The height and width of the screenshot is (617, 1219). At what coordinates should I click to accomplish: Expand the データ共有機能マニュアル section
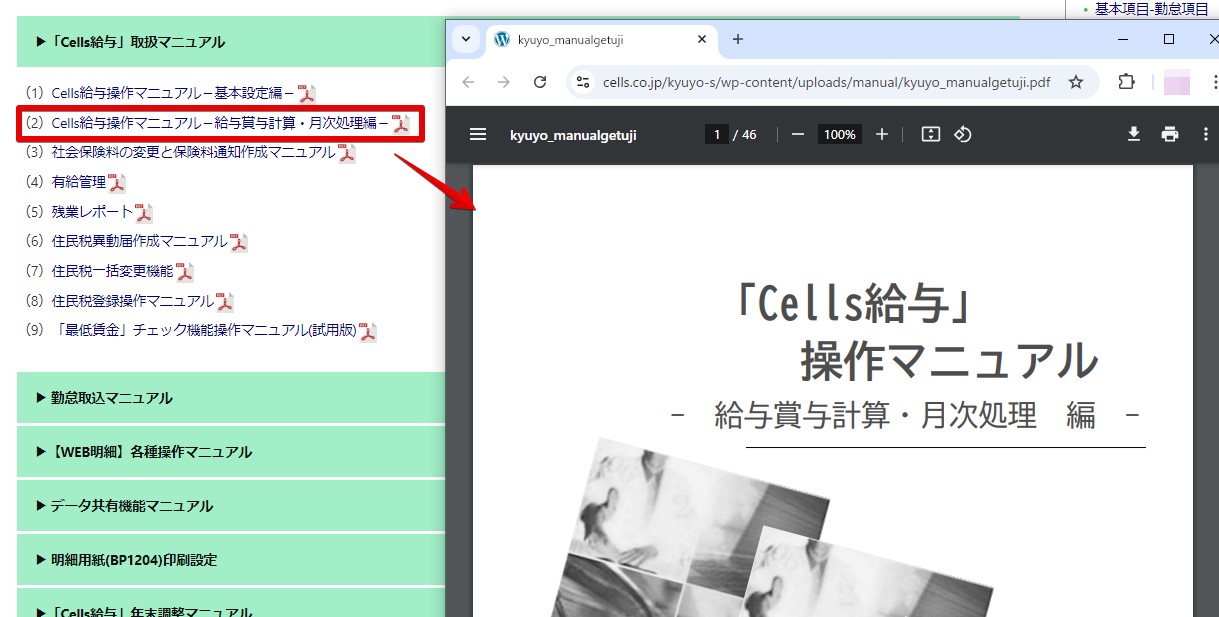click(124, 506)
